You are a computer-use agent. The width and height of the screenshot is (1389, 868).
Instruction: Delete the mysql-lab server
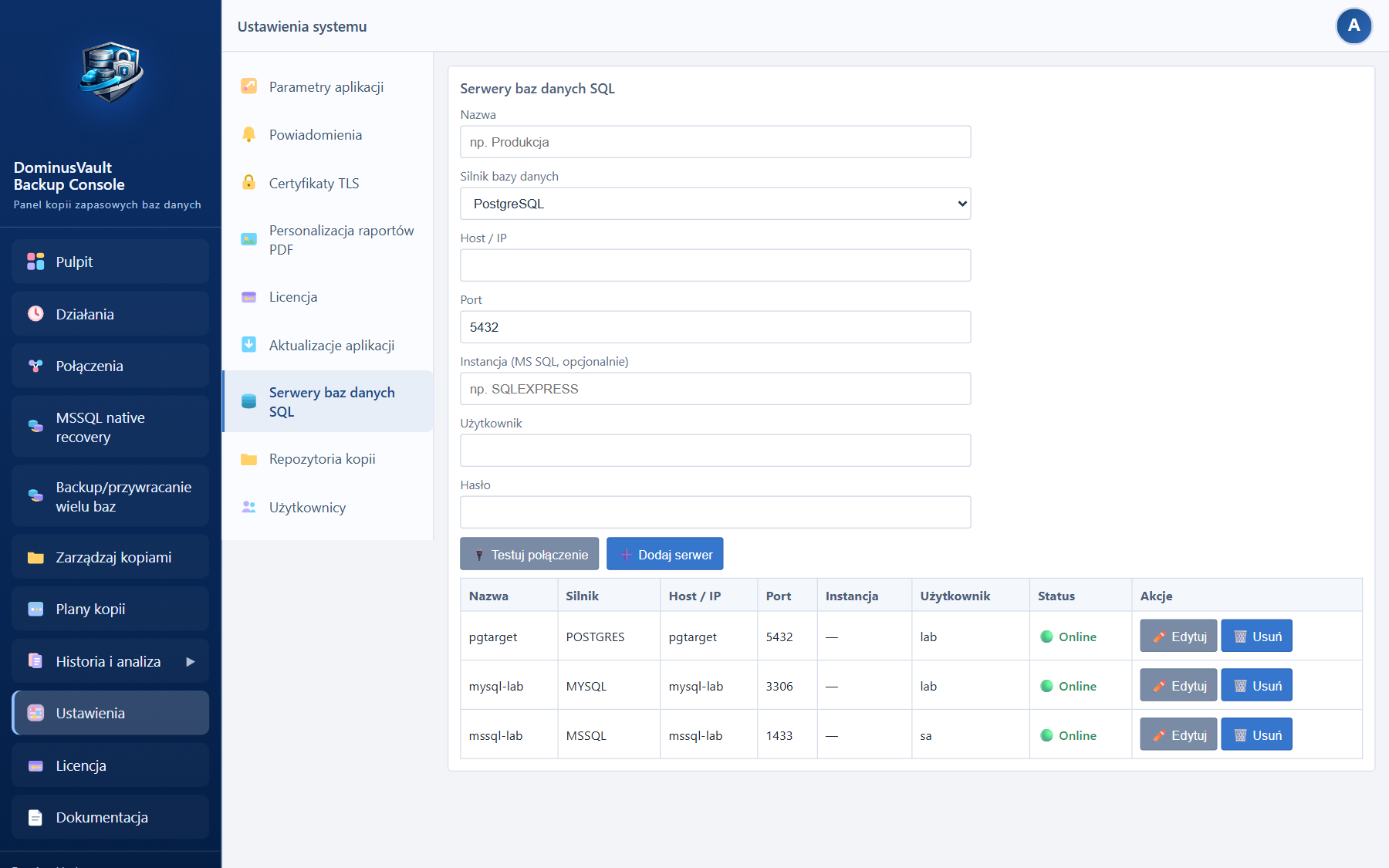click(1256, 686)
